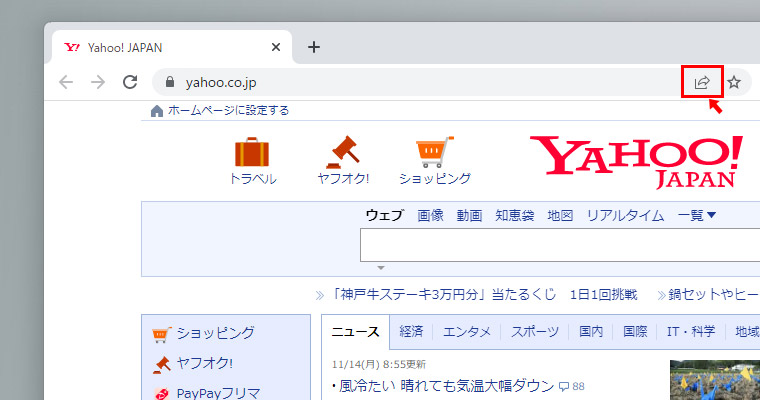
Task: Click the lock icon beside yahoo.co.jp
Action: 170,82
